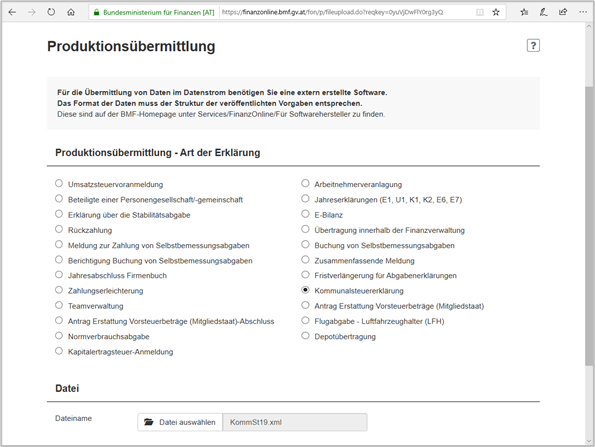Open the browser settings ellipsis menu

tap(583, 12)
